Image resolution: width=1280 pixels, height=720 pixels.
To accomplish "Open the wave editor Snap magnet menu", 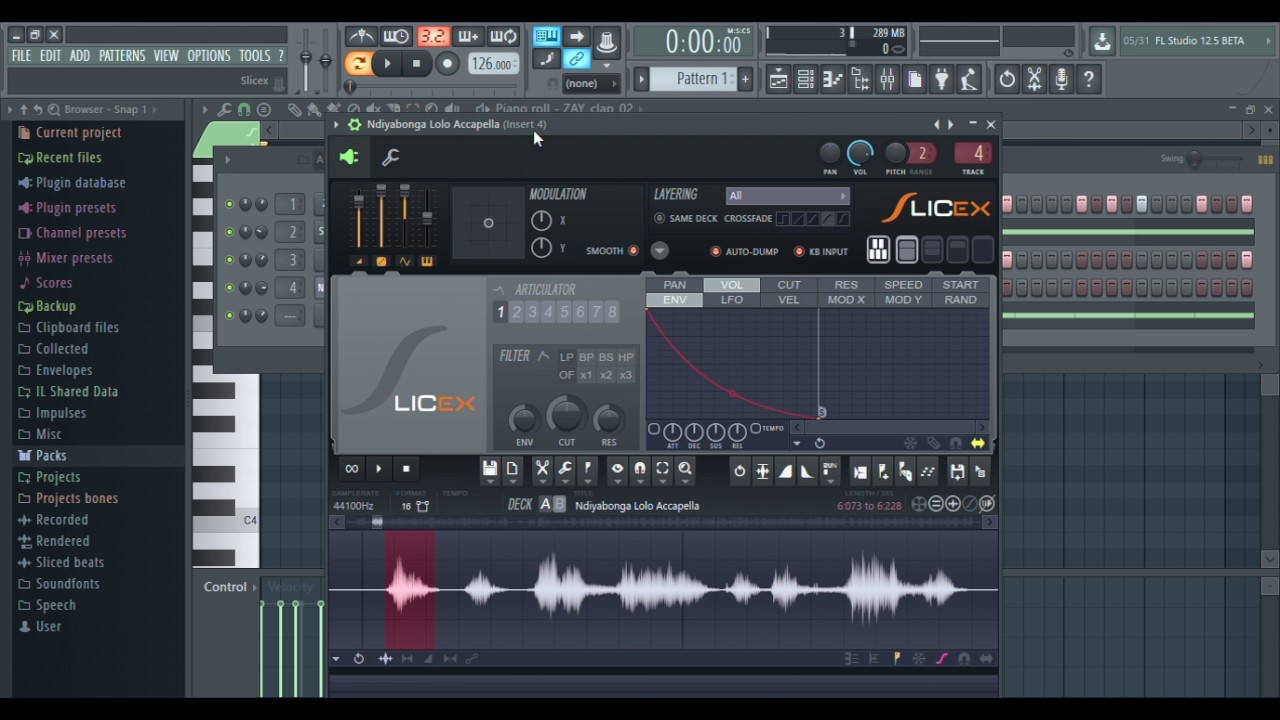I will [x=640, y=470].
